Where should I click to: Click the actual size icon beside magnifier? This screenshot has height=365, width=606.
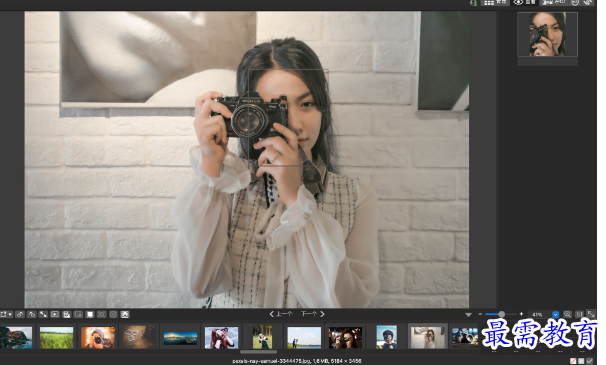[579, 315]
